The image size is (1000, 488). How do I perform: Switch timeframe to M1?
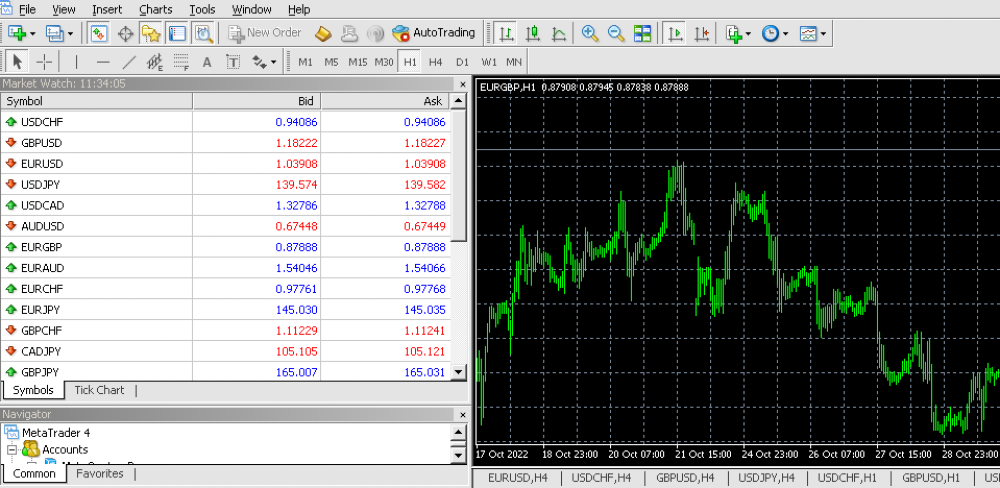[305, 62]
